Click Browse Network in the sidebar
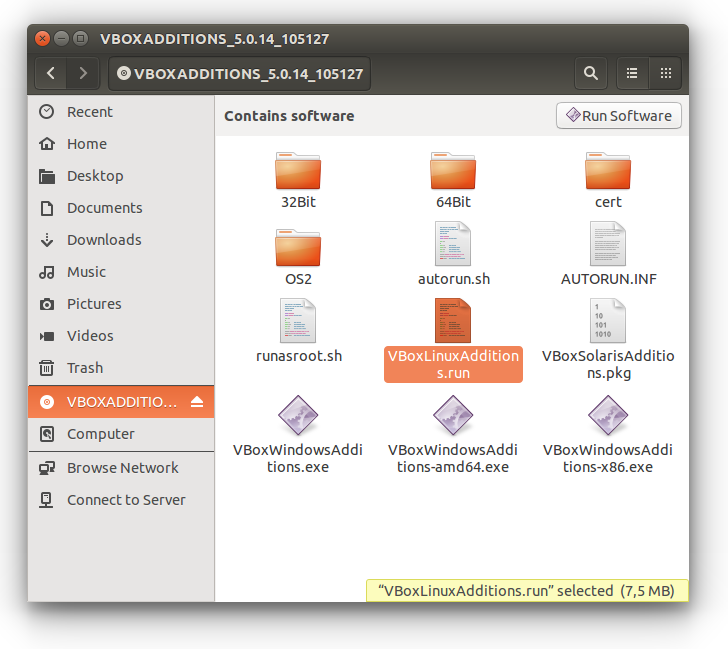728x649 pixels. (121, 468)
